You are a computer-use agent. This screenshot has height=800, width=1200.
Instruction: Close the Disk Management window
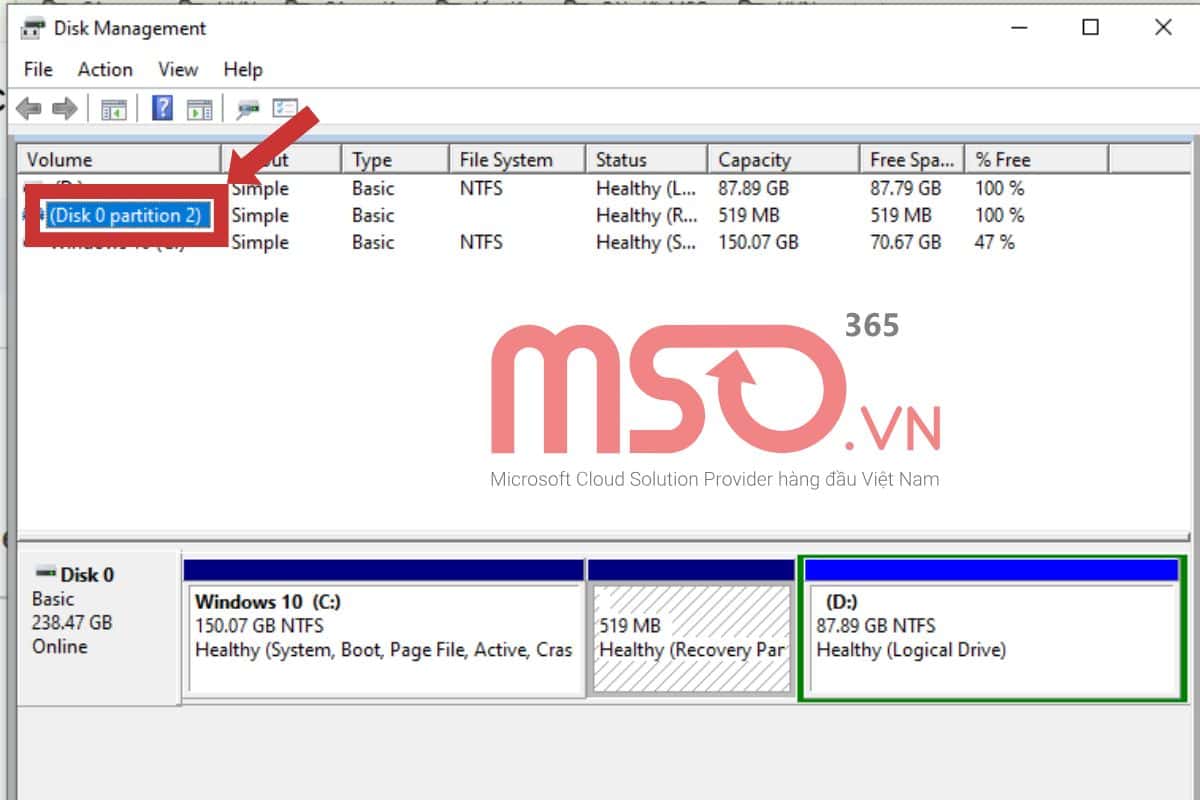tap(1163, 28)
